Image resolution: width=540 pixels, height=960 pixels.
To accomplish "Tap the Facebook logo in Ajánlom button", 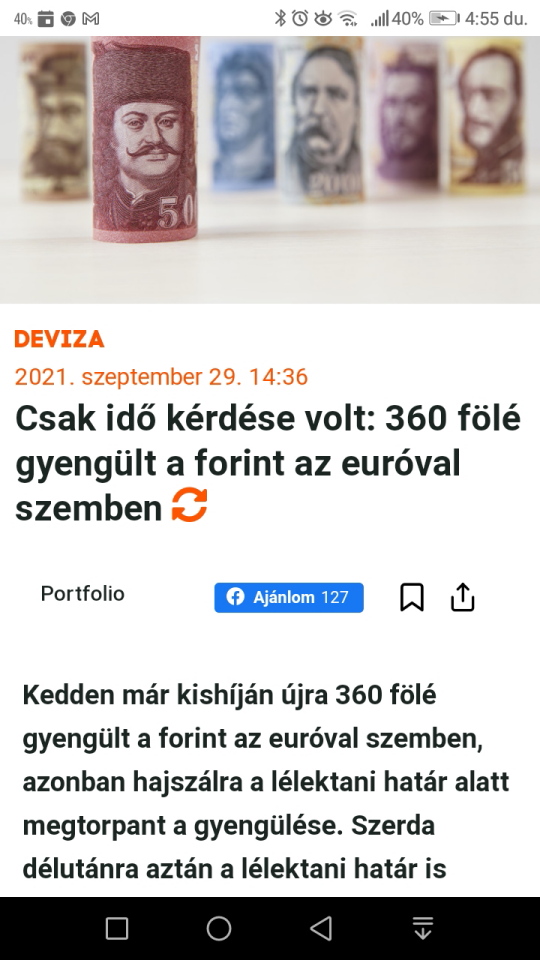I will tap(235, 597).
